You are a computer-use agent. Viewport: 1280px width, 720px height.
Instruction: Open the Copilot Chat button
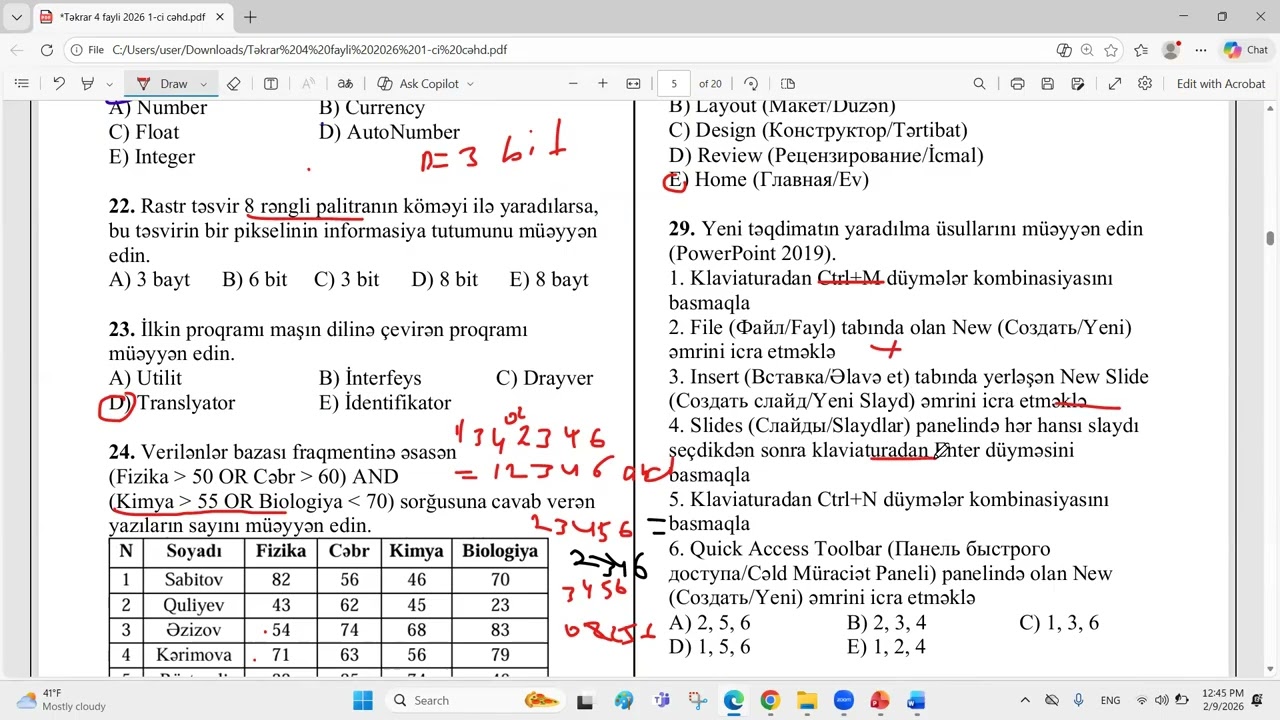point(1245,50)
